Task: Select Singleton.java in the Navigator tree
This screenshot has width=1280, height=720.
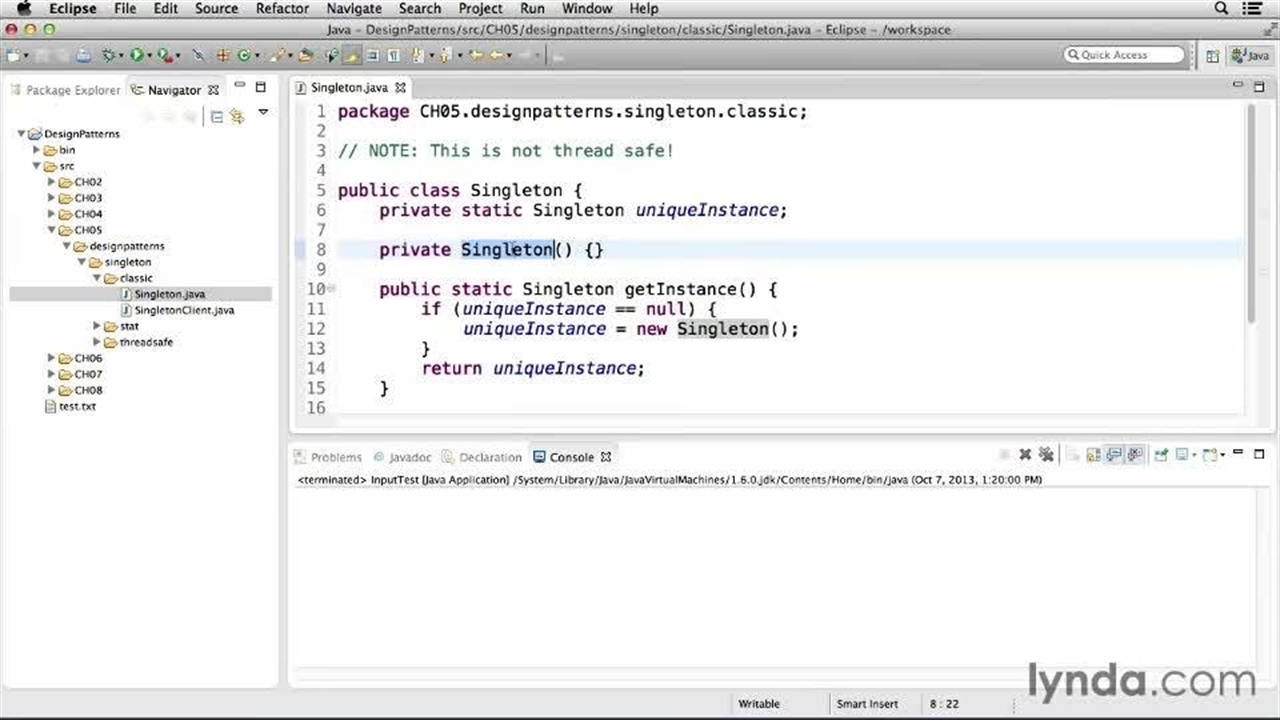Action: (169, 294)
